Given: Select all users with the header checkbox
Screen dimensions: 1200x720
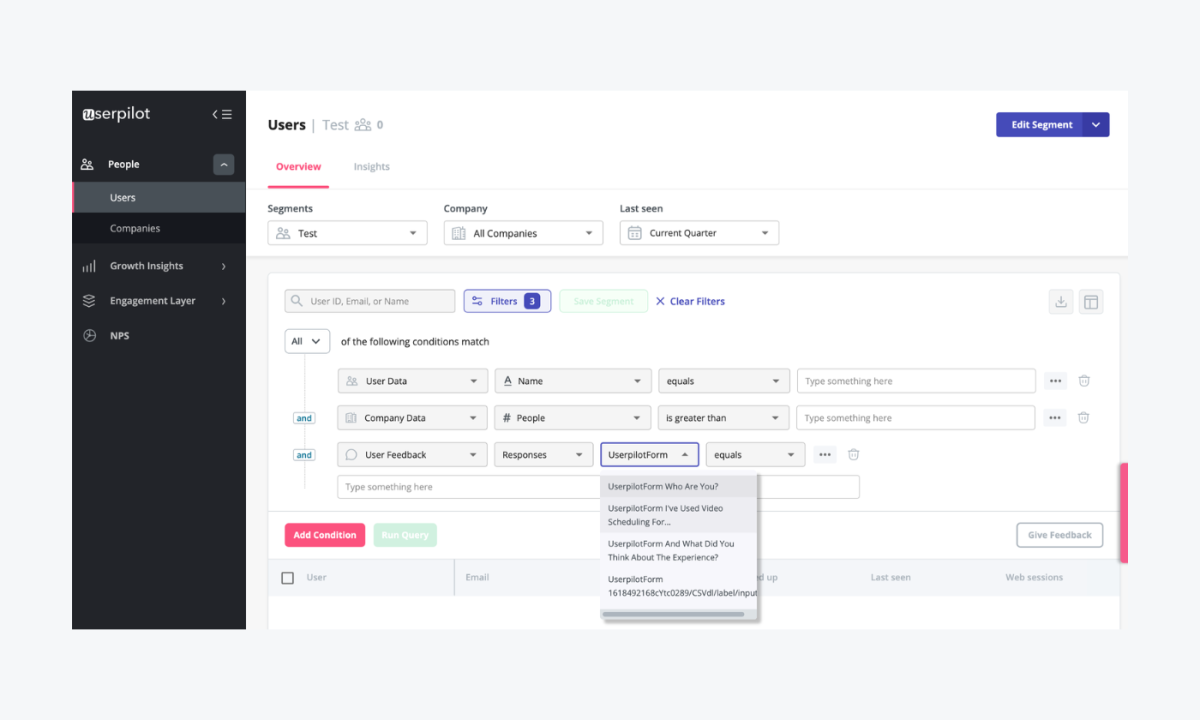Looking at the screenshot, I should [287, 577].
